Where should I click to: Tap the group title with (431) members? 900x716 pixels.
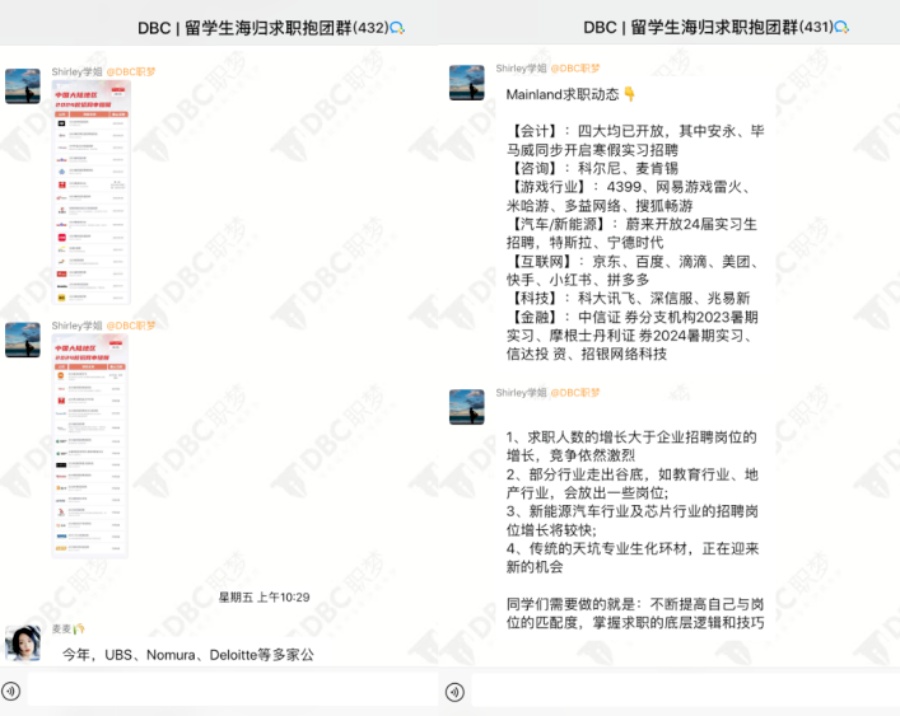[x=708, y=27]
